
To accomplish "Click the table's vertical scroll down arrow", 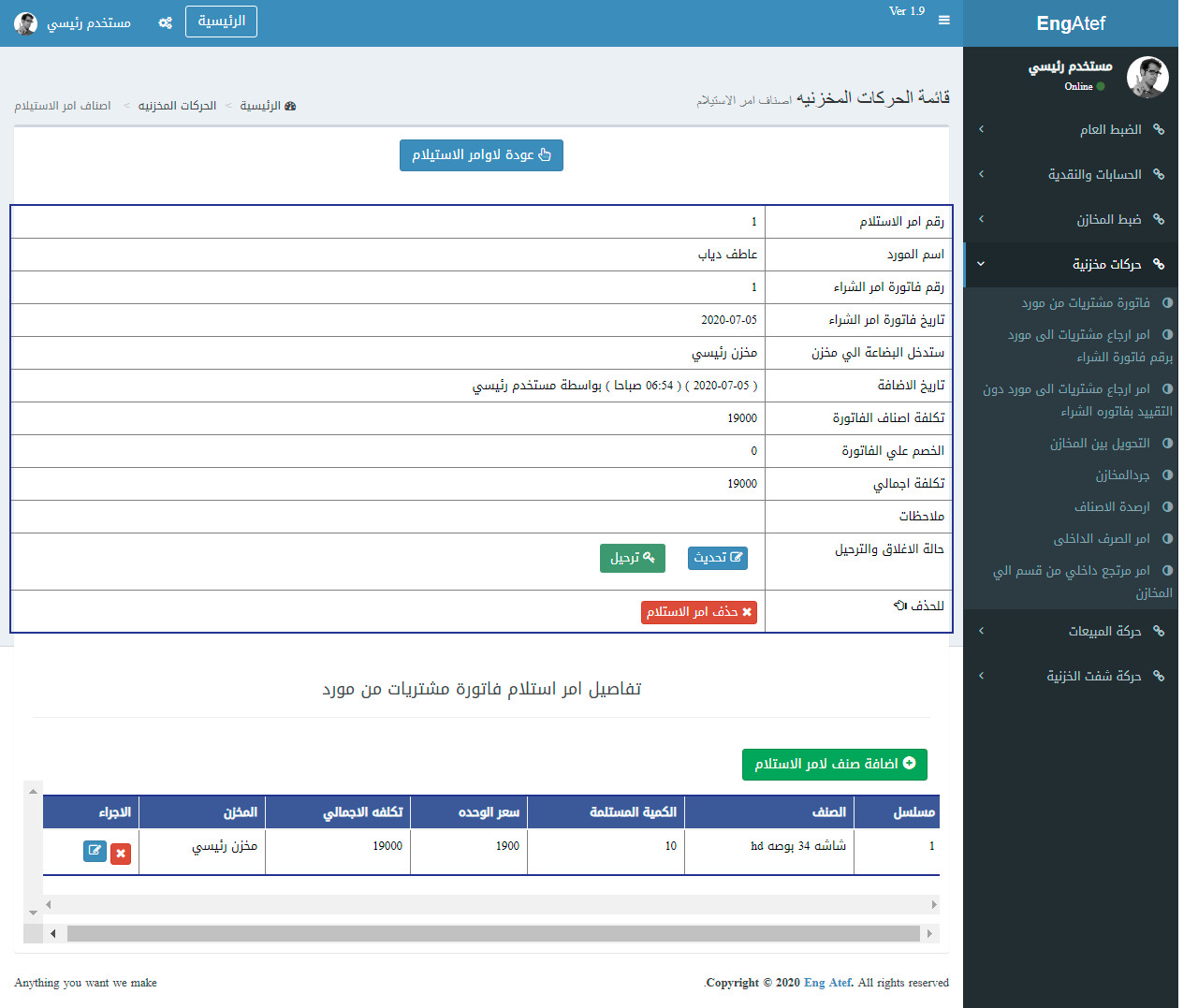I will point(33,913).
